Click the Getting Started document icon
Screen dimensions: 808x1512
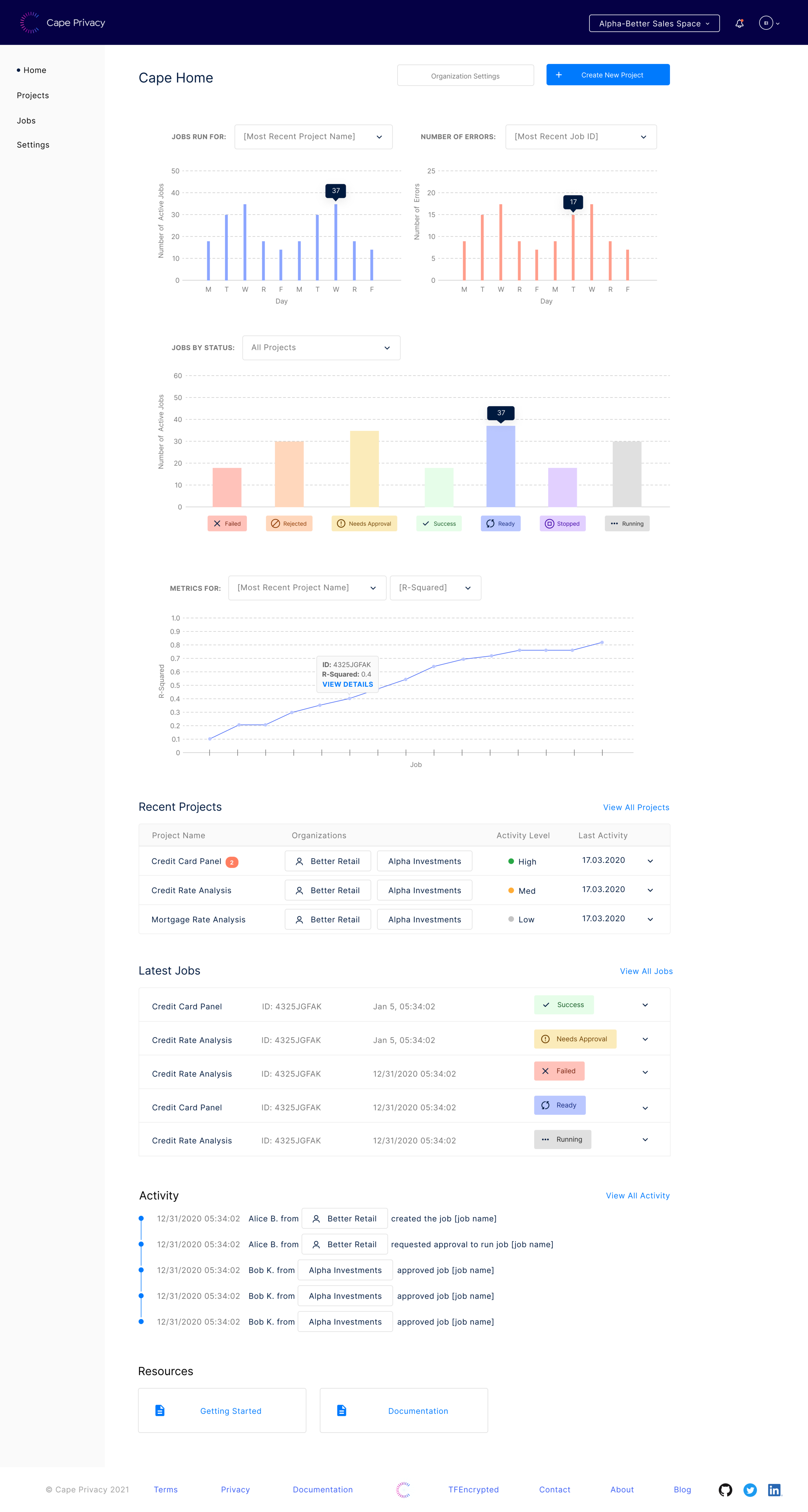click(160, 1411)
